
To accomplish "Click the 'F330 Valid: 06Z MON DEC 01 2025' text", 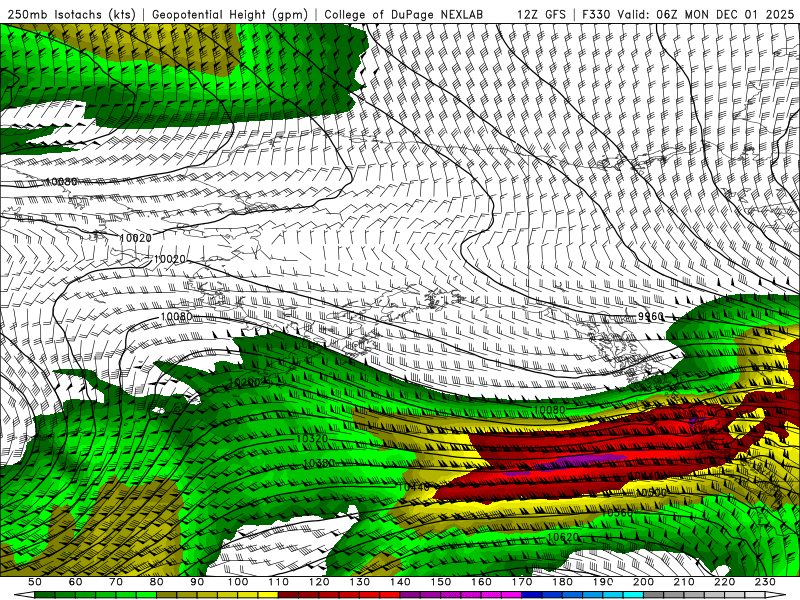I will [688, 14].
